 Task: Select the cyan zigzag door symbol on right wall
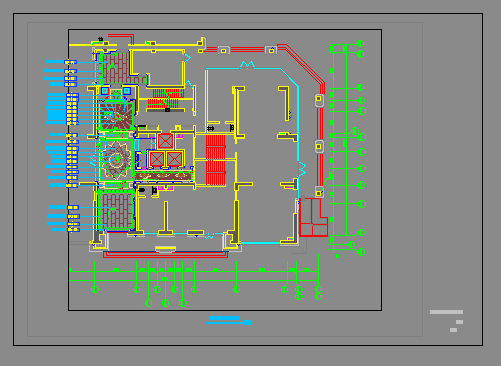click(x=302, y=169)
